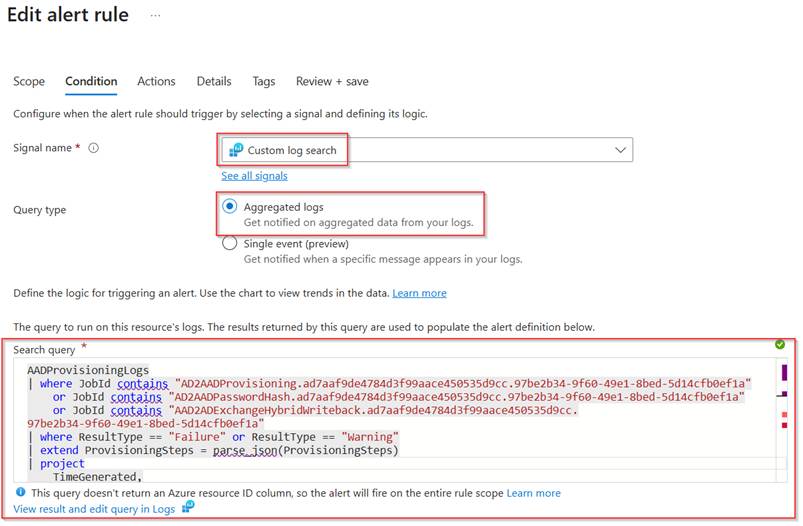Open View result and edit query in Logs

coord(94,509)
